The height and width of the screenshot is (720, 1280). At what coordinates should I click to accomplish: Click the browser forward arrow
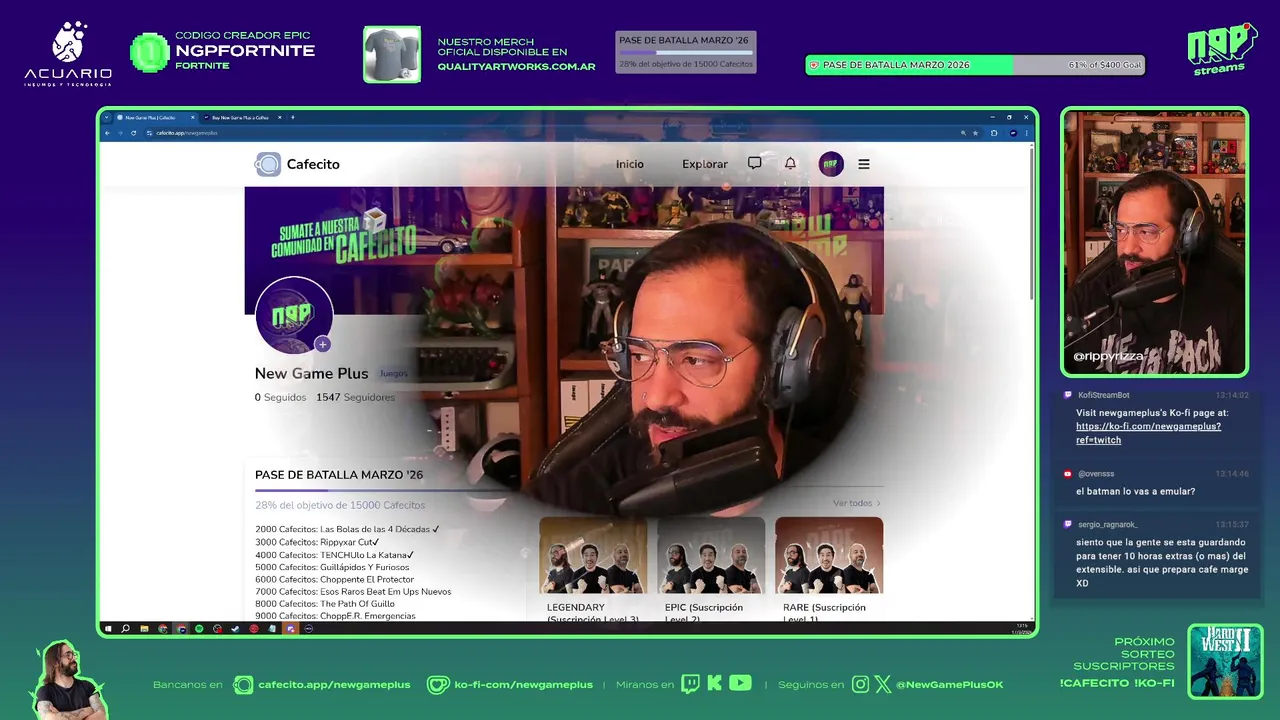coord(120,133)
